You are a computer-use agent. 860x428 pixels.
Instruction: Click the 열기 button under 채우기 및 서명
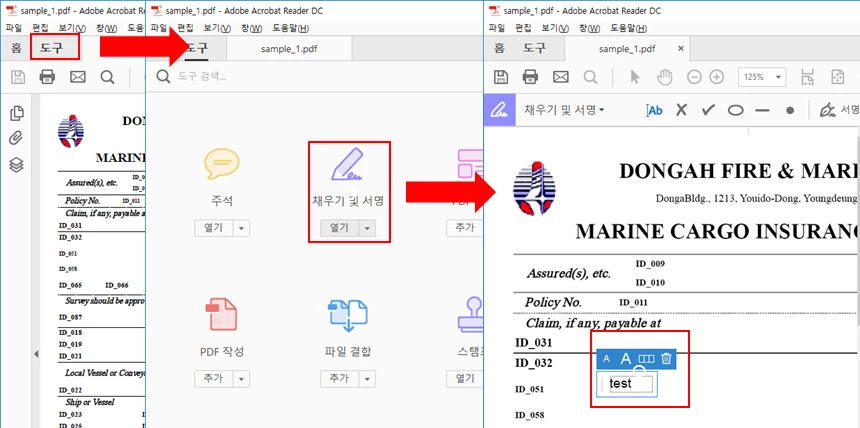(x=339, y=228)
